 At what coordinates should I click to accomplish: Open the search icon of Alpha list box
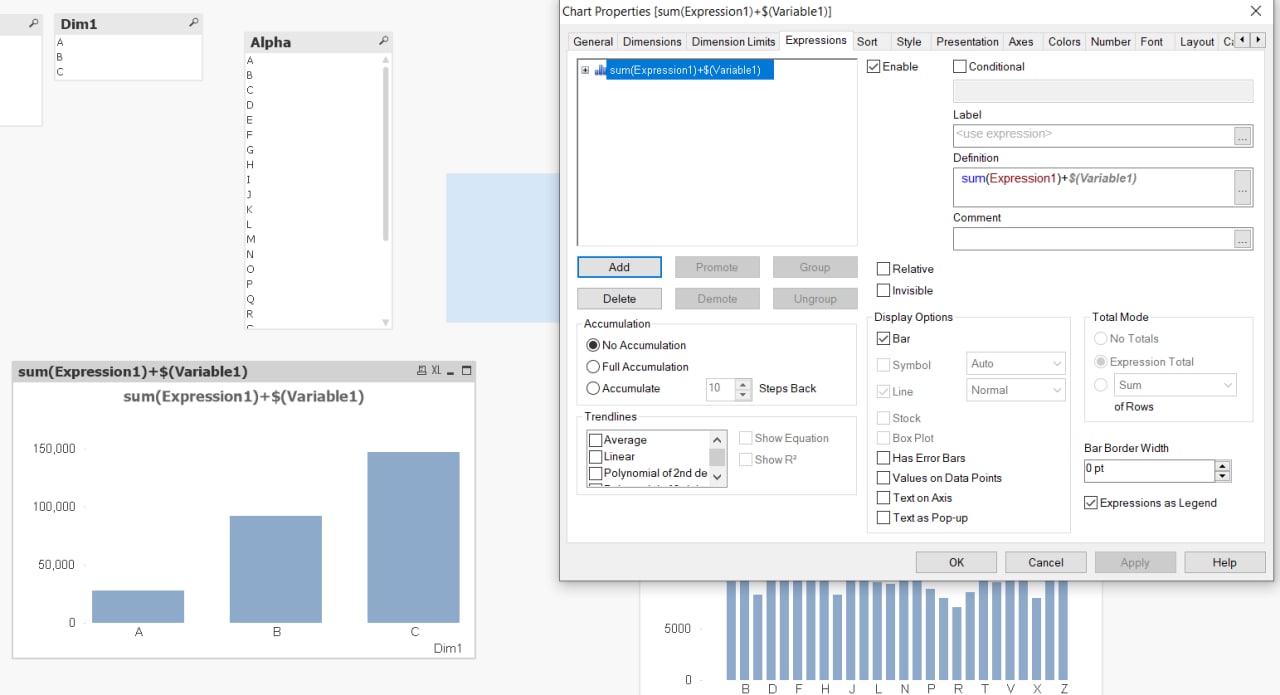[383, 41]
